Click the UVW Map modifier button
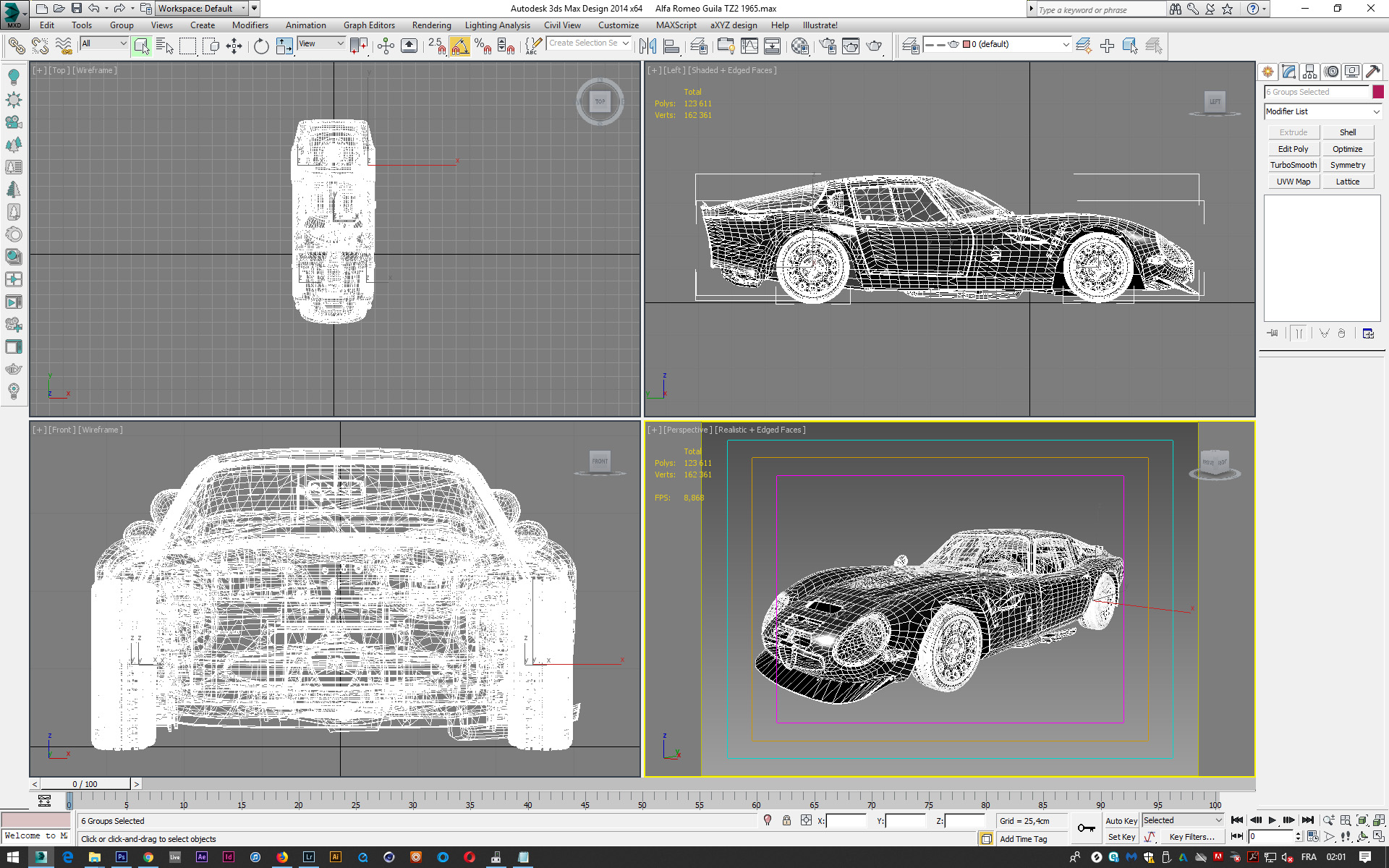This screenshot has width=1389, height=868. tap(1294, 182)
